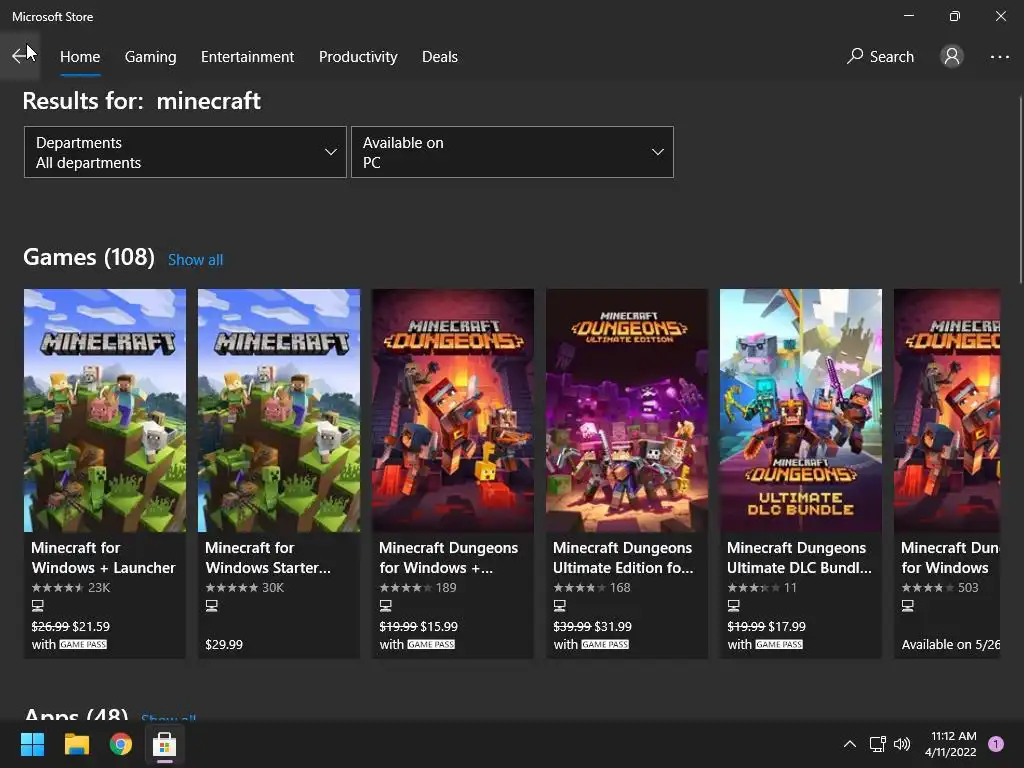This screenshot has width=1024, height=768.
Task: Expand the Available on PC dropdown
Action: click(512, 152)
